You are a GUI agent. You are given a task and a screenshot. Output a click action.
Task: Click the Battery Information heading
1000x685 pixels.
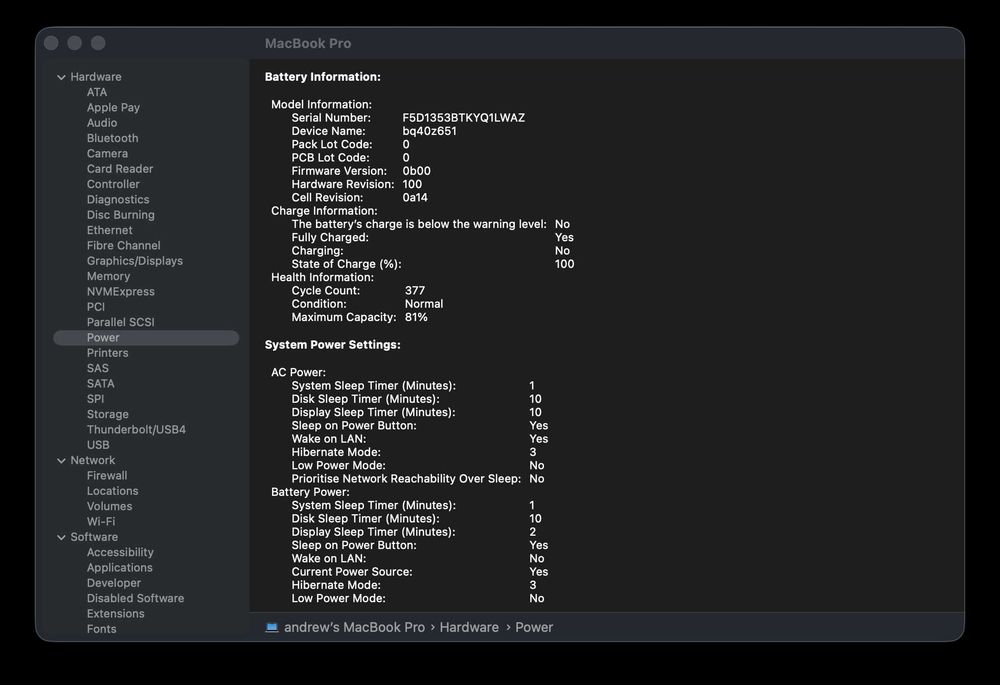[x=323, y=77]
